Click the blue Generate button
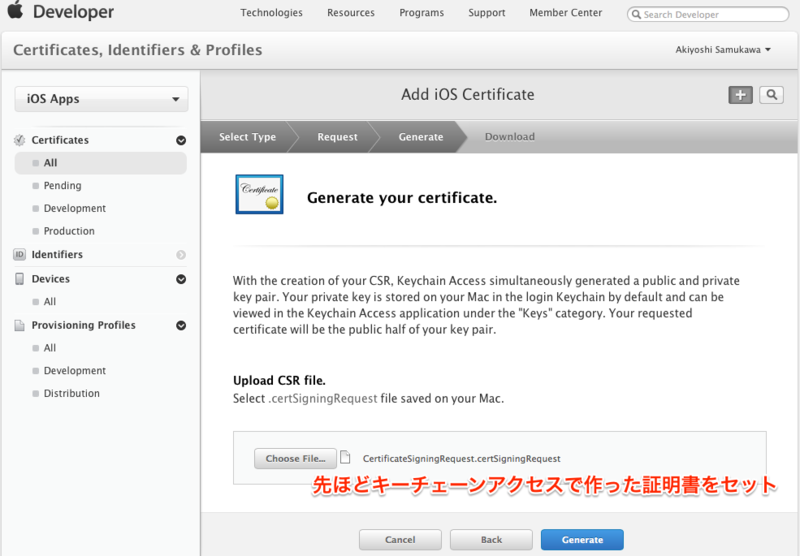 [582, 540]
